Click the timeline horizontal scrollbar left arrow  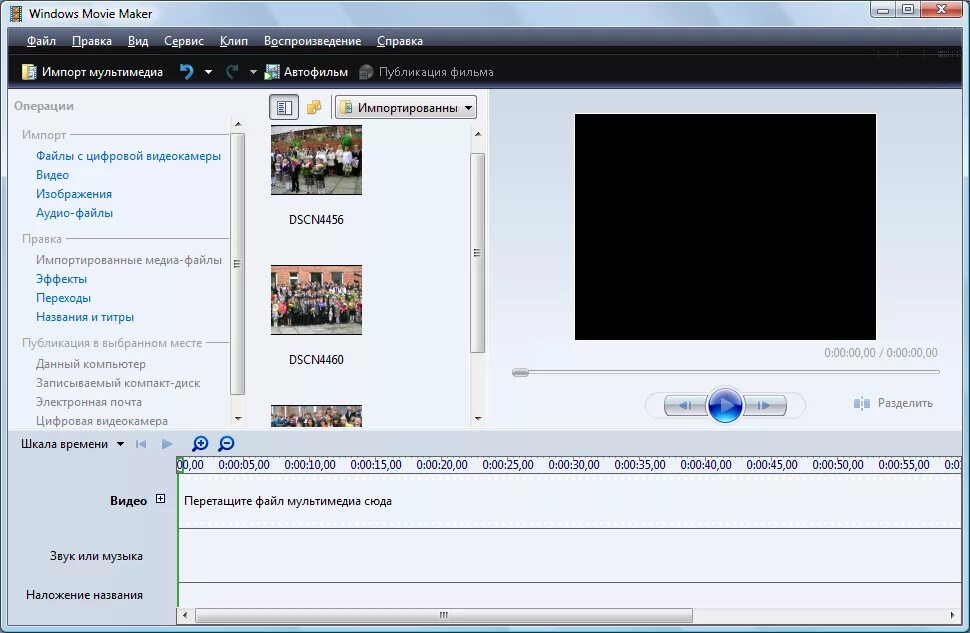click(185, 615)
